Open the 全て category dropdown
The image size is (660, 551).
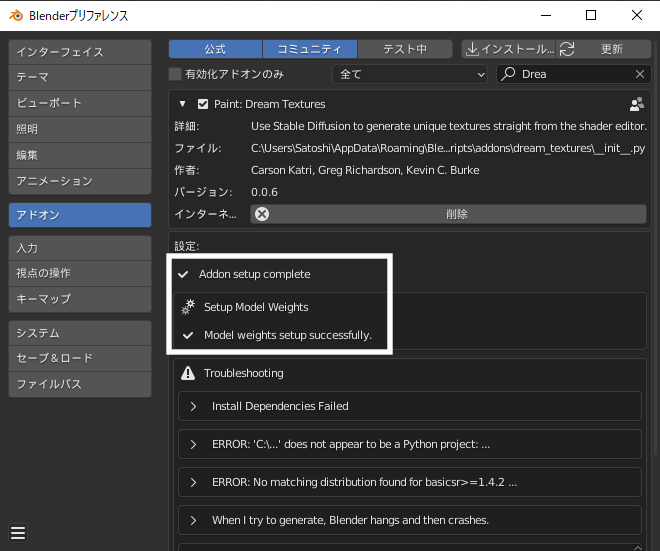410,75
